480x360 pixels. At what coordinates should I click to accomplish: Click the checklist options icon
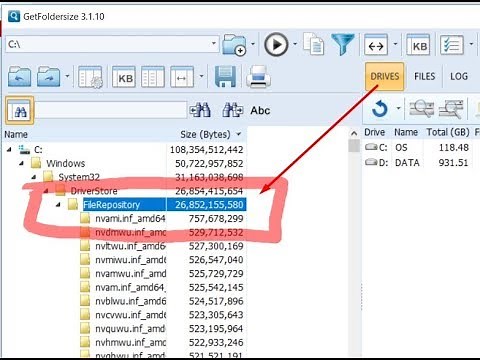[x=452, y=45]
